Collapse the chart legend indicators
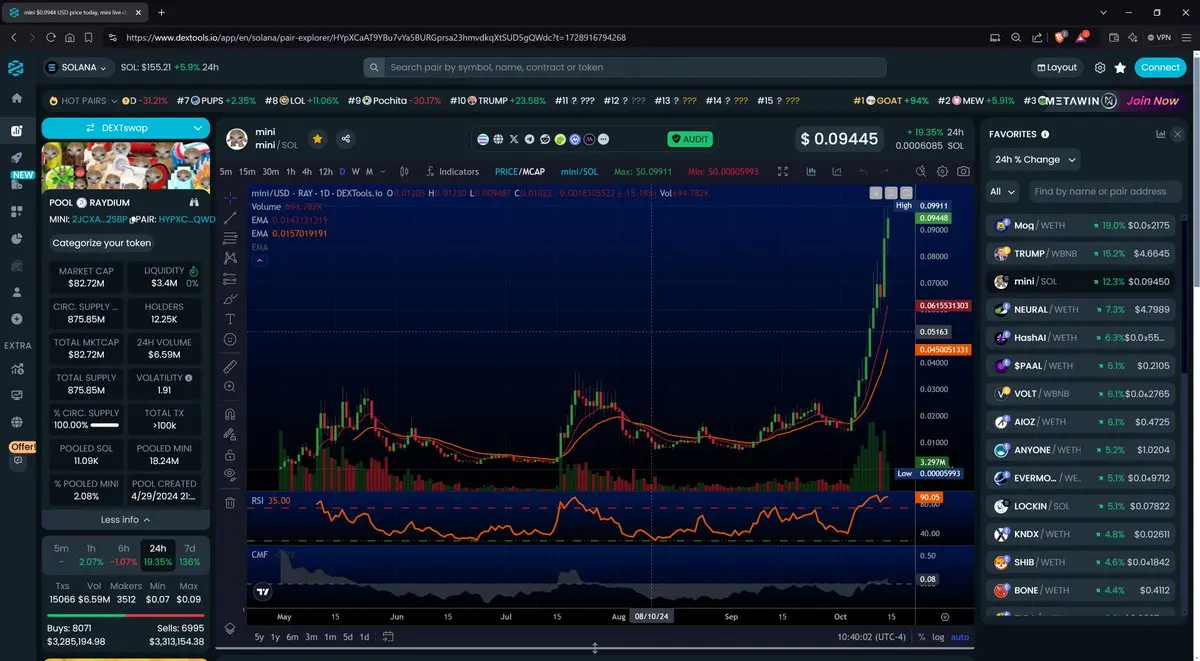Image resolution: width=1200 pixels, height=661 pixels. click(x=260, y=260)
